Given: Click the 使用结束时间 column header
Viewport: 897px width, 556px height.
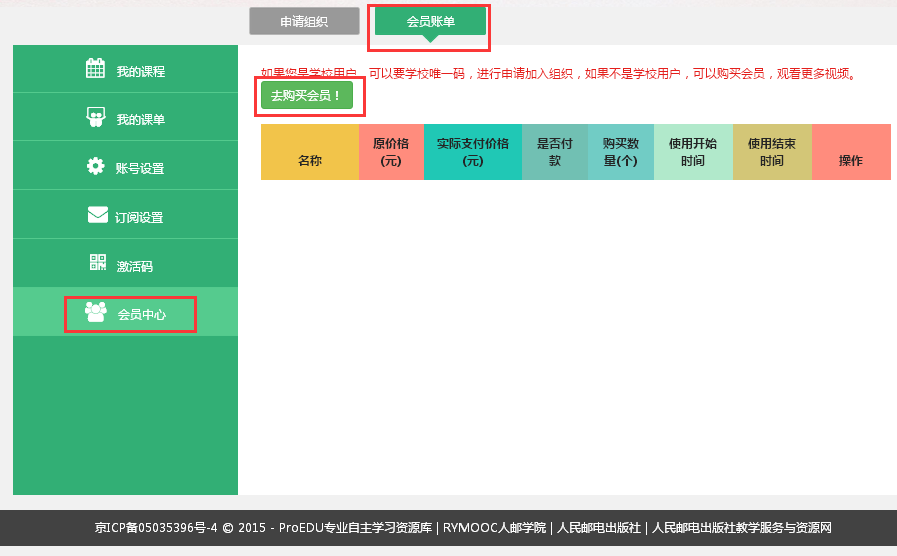Looking at the screenshot, I should coord(772,152).
